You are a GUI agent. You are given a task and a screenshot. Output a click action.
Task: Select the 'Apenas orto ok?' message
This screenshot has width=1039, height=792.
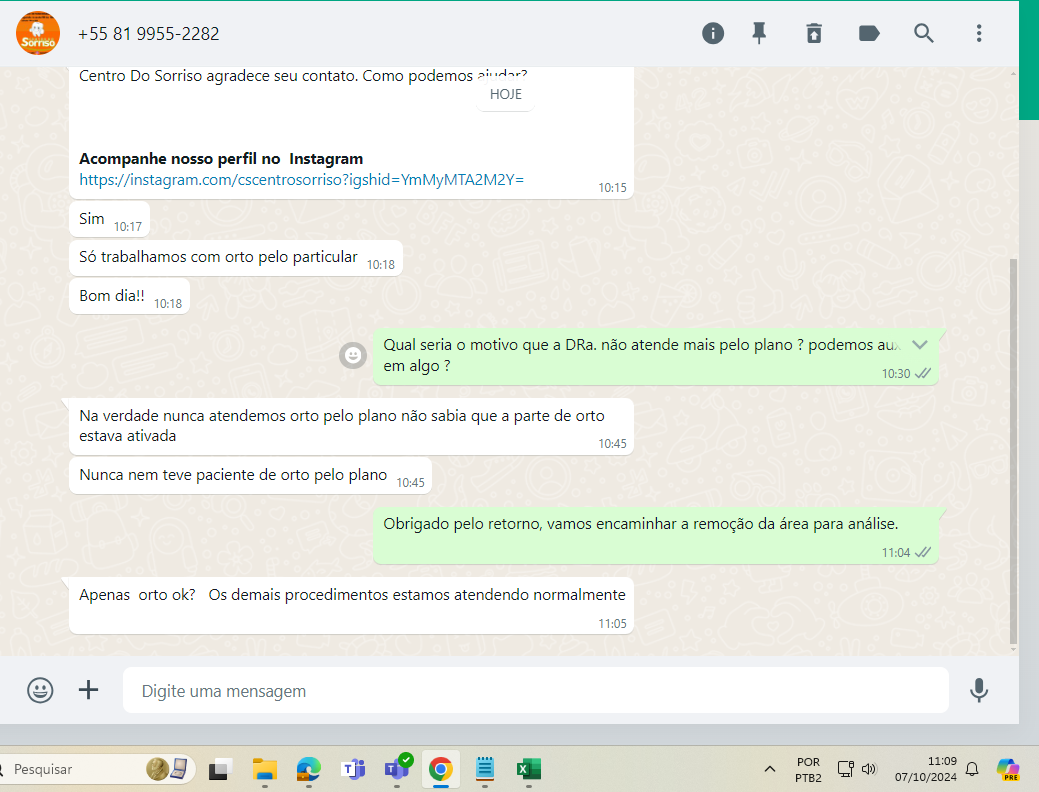click(x=351, y=606)
